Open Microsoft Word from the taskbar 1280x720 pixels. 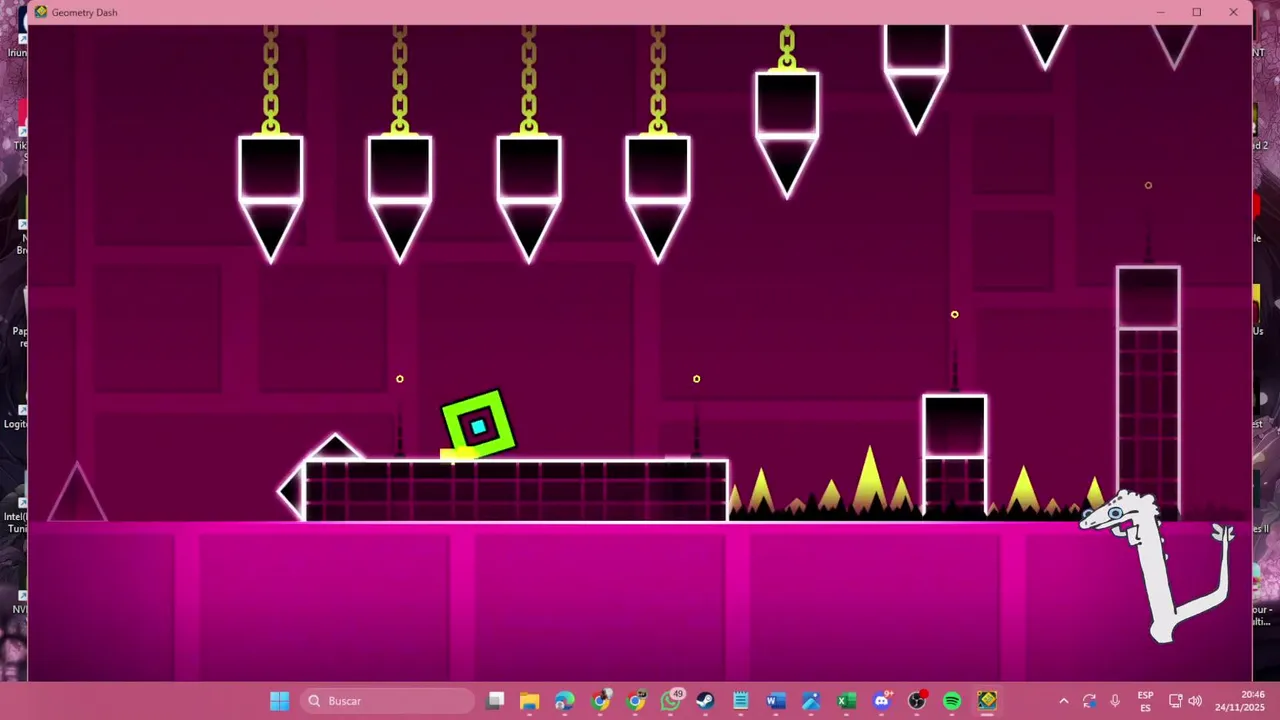click(x=775, y=701)
